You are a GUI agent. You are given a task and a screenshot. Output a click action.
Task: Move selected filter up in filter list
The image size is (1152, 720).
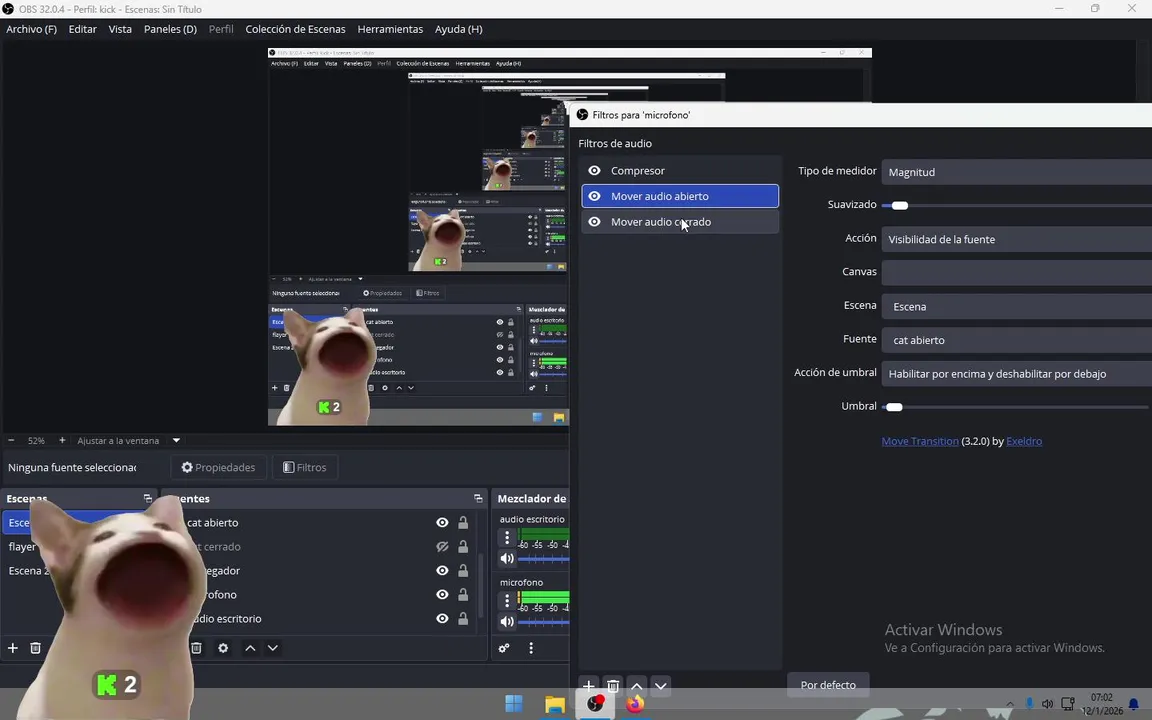pyautogui.click(x=637, y=686)
